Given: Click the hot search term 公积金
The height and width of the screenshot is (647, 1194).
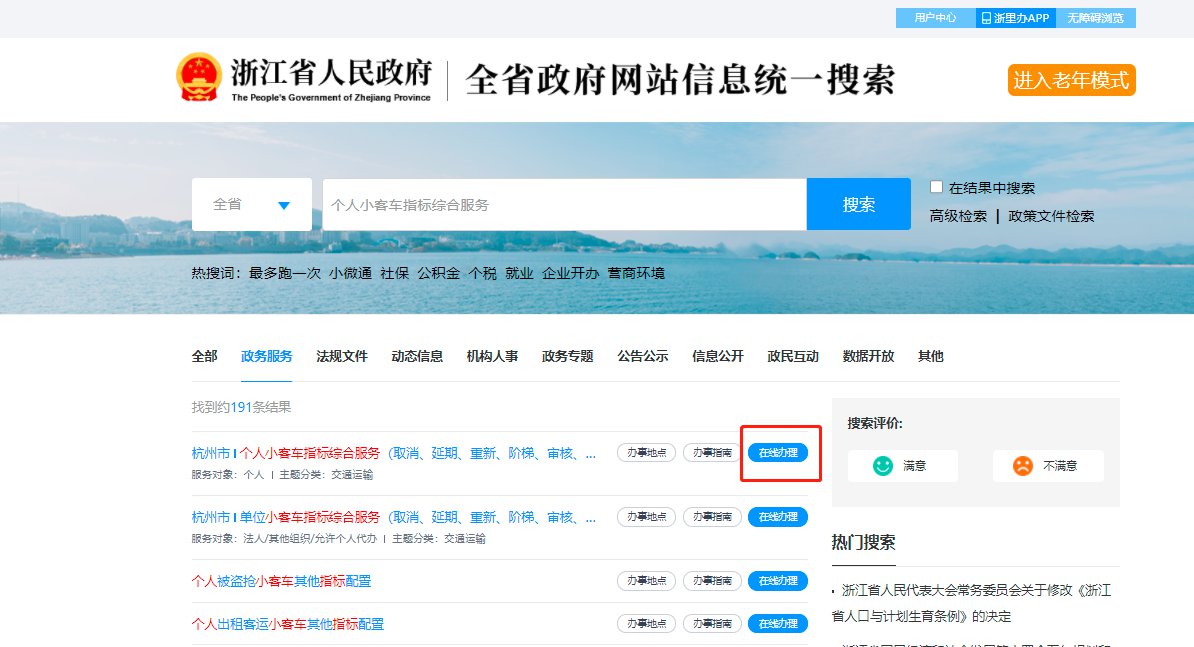Looking at the screenshot, I should click(438, 273).
